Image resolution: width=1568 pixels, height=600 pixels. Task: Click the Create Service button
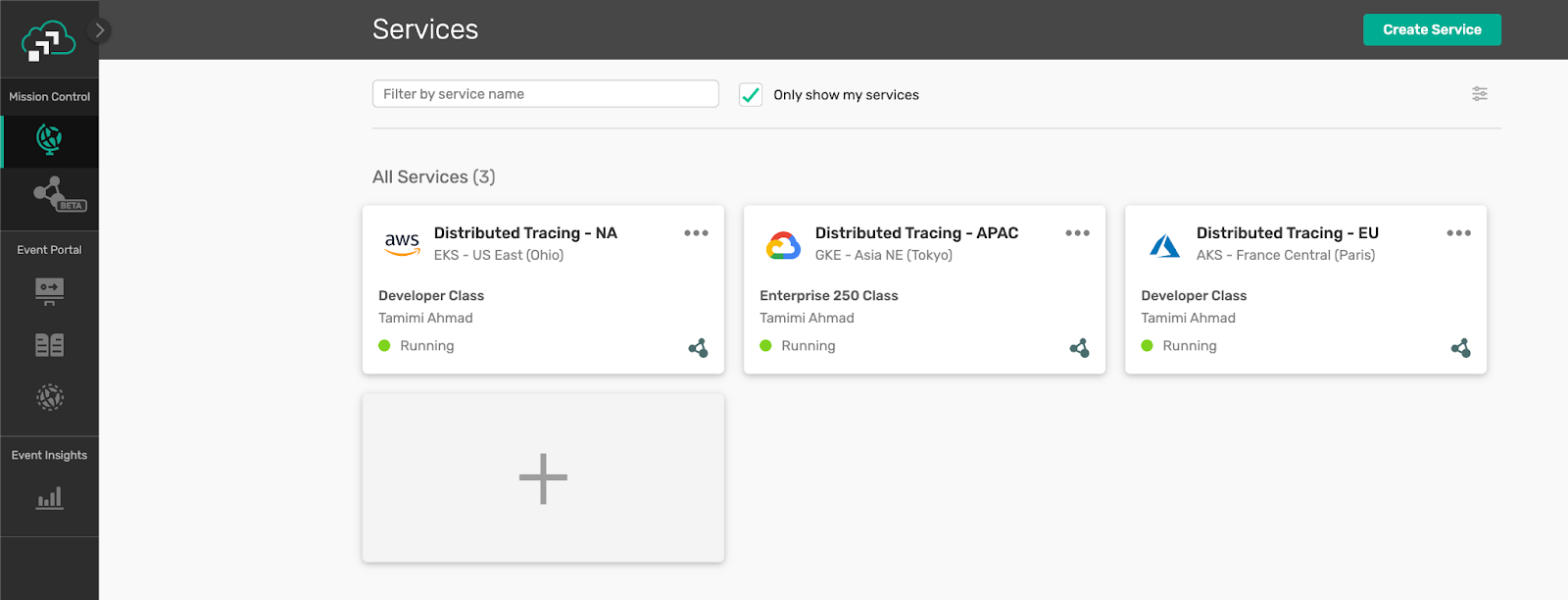coord(1431,29)
